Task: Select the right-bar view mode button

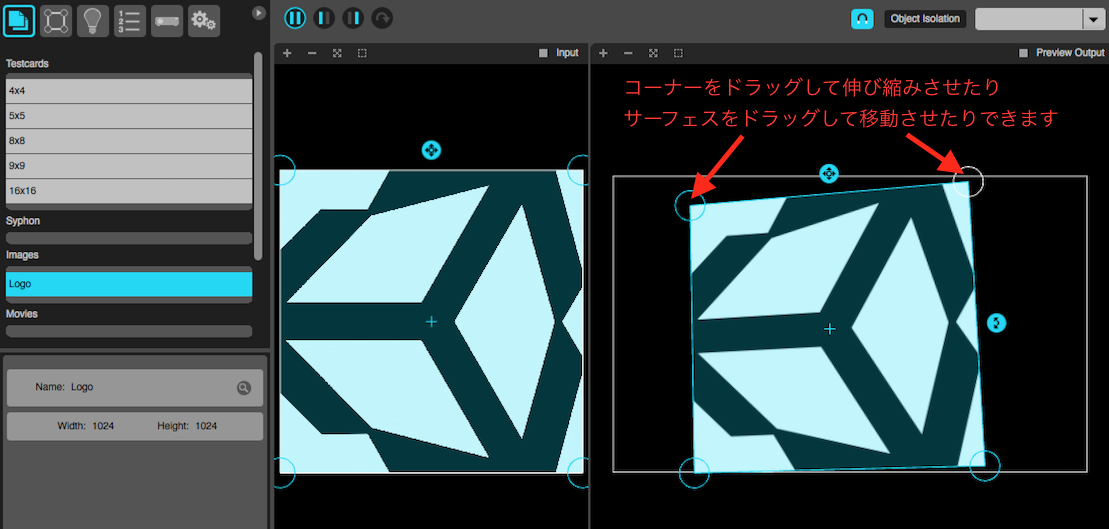Action: (353, 18)
